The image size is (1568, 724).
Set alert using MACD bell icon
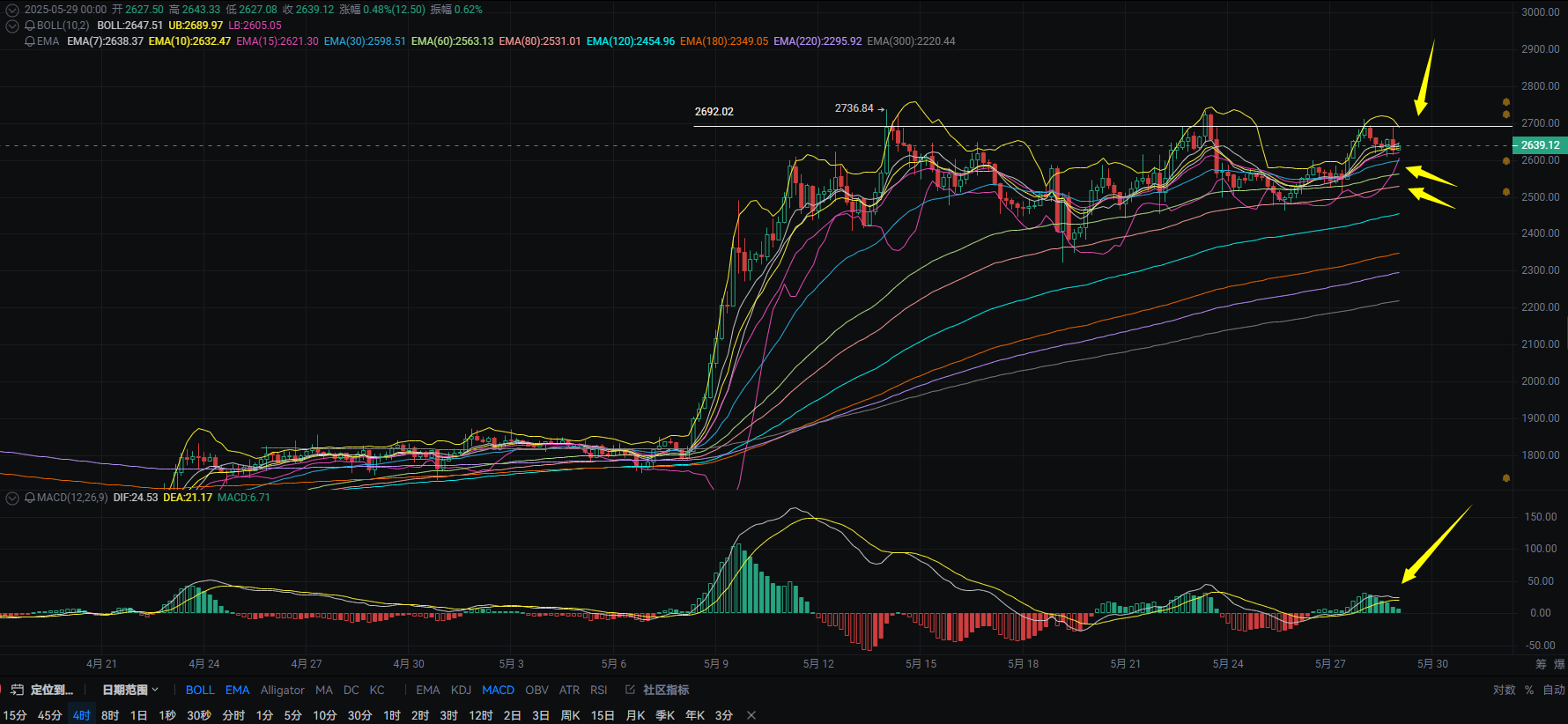click(30, 498)
